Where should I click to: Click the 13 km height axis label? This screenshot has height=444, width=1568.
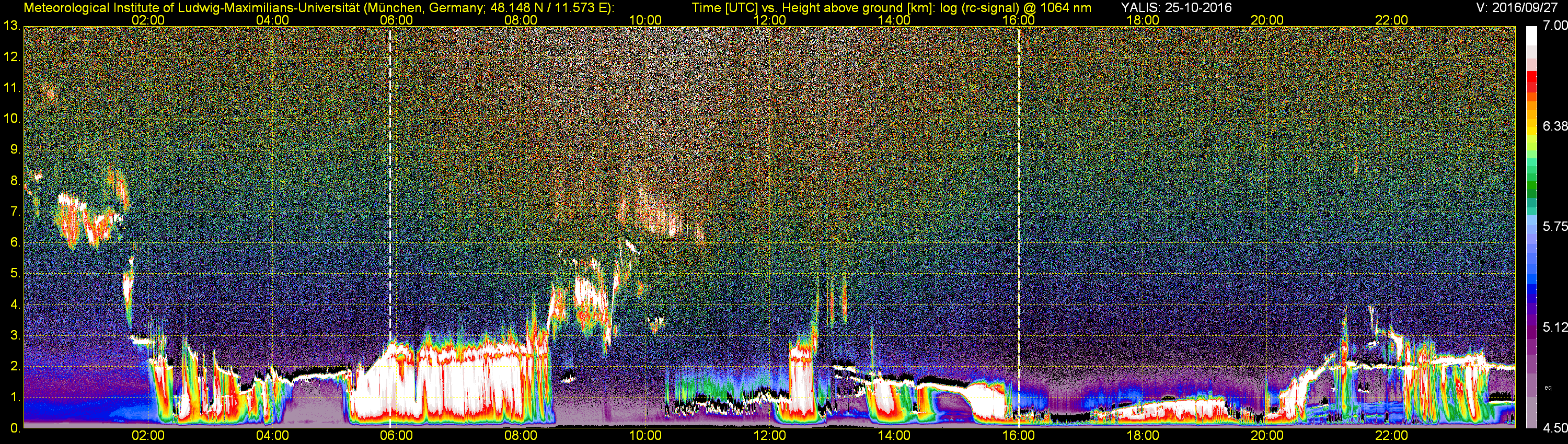click(11, 26)
